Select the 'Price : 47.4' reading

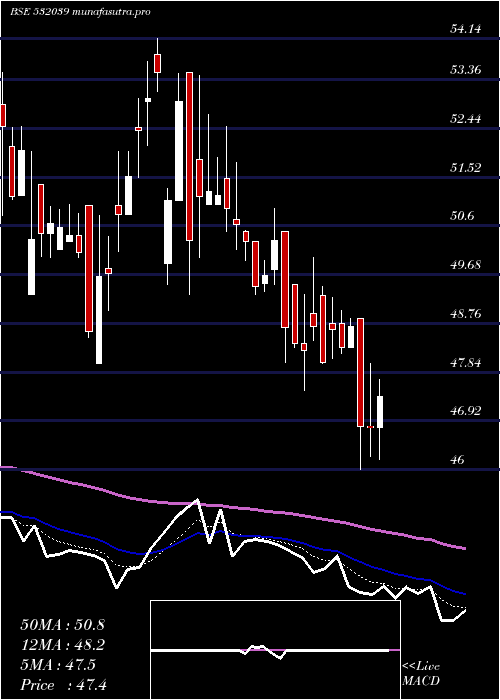pos(63,685)
